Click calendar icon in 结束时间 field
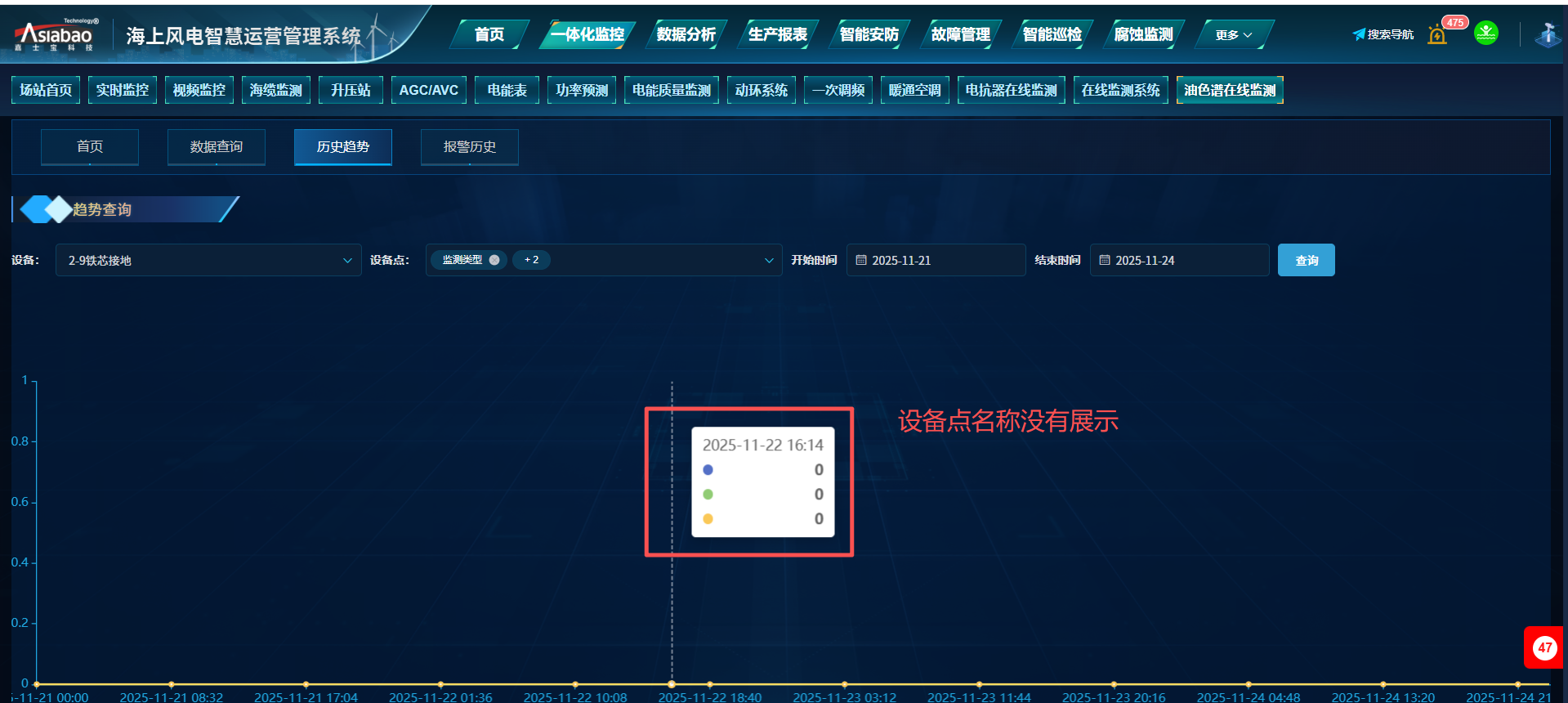Viewport: 1568px width, 703px height. tap(1104, 260)
